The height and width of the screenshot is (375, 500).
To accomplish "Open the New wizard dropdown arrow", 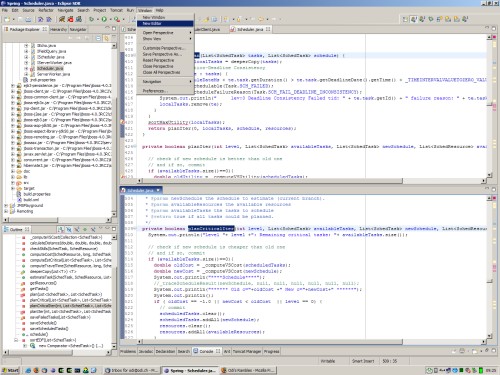I will [x=13, y=20].
